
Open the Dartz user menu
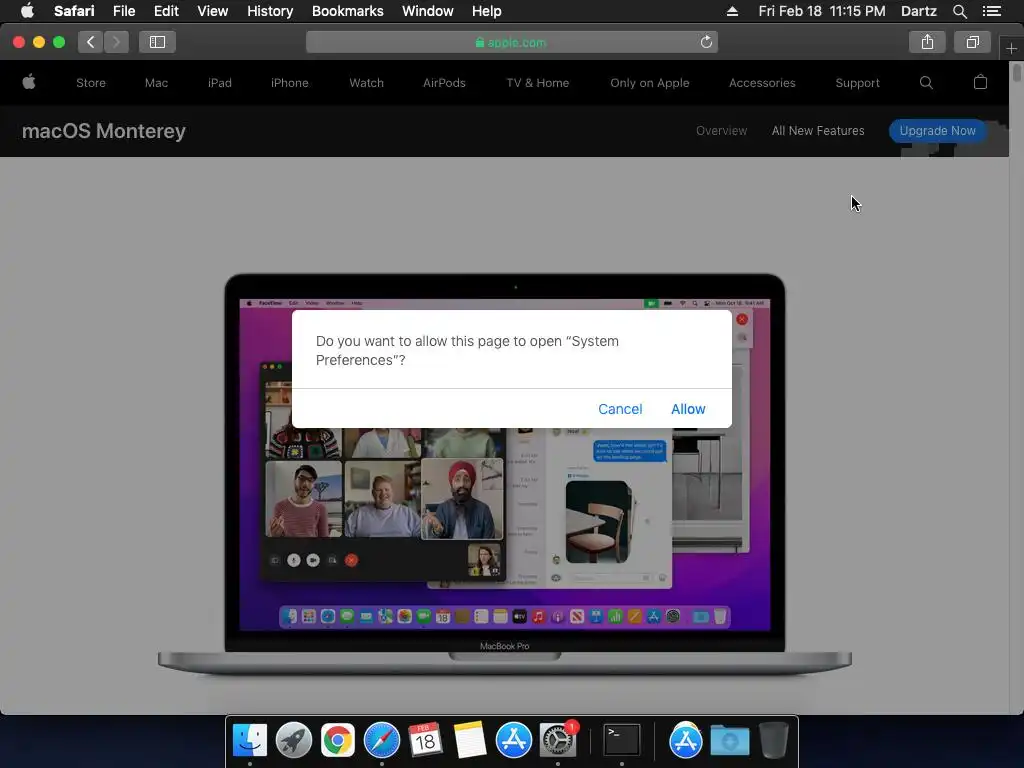tap(918, 11)
